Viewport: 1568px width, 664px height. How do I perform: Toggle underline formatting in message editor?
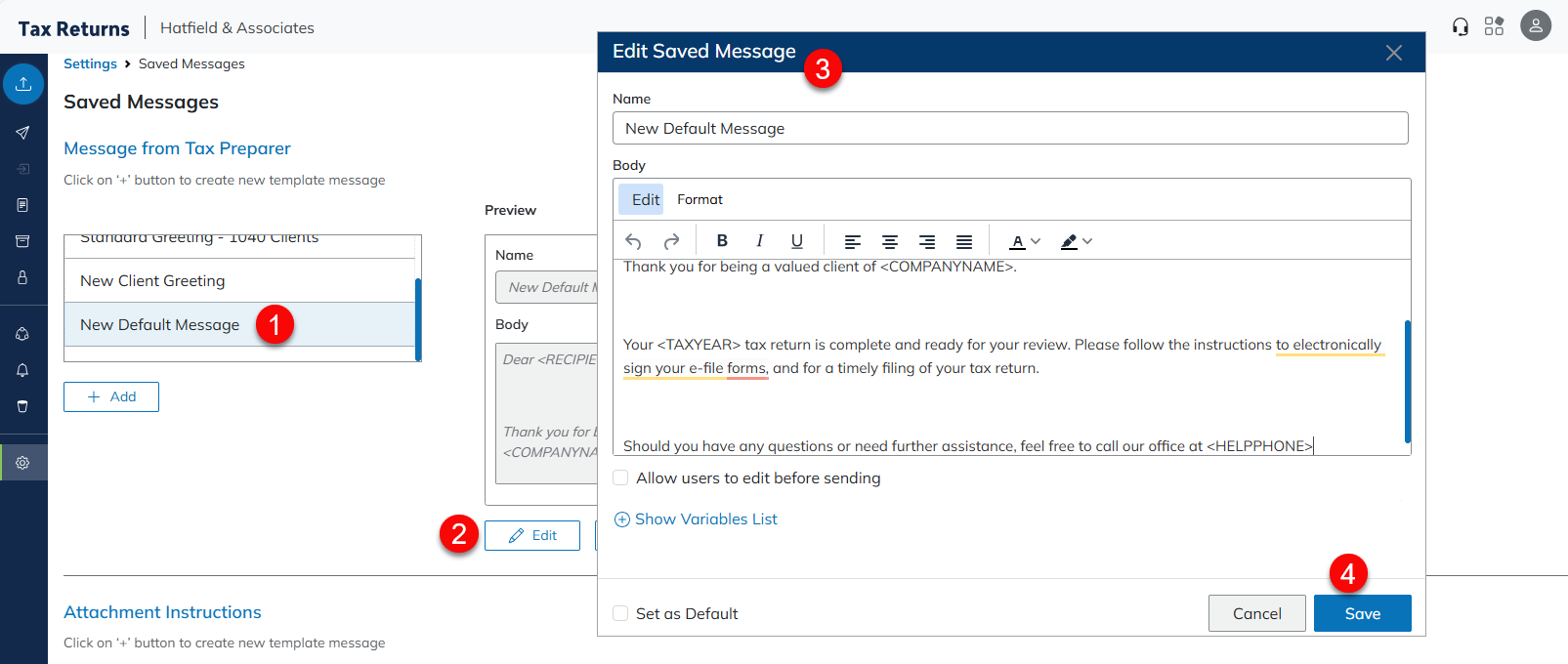797,241
